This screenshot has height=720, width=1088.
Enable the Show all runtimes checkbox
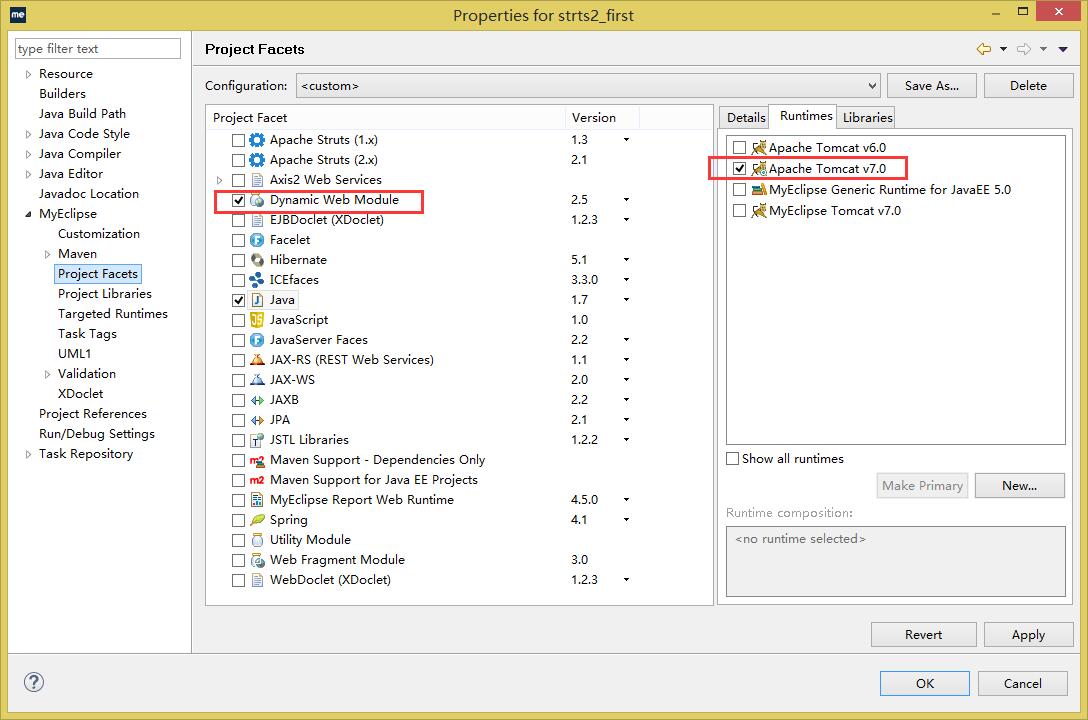pos(732,458)
